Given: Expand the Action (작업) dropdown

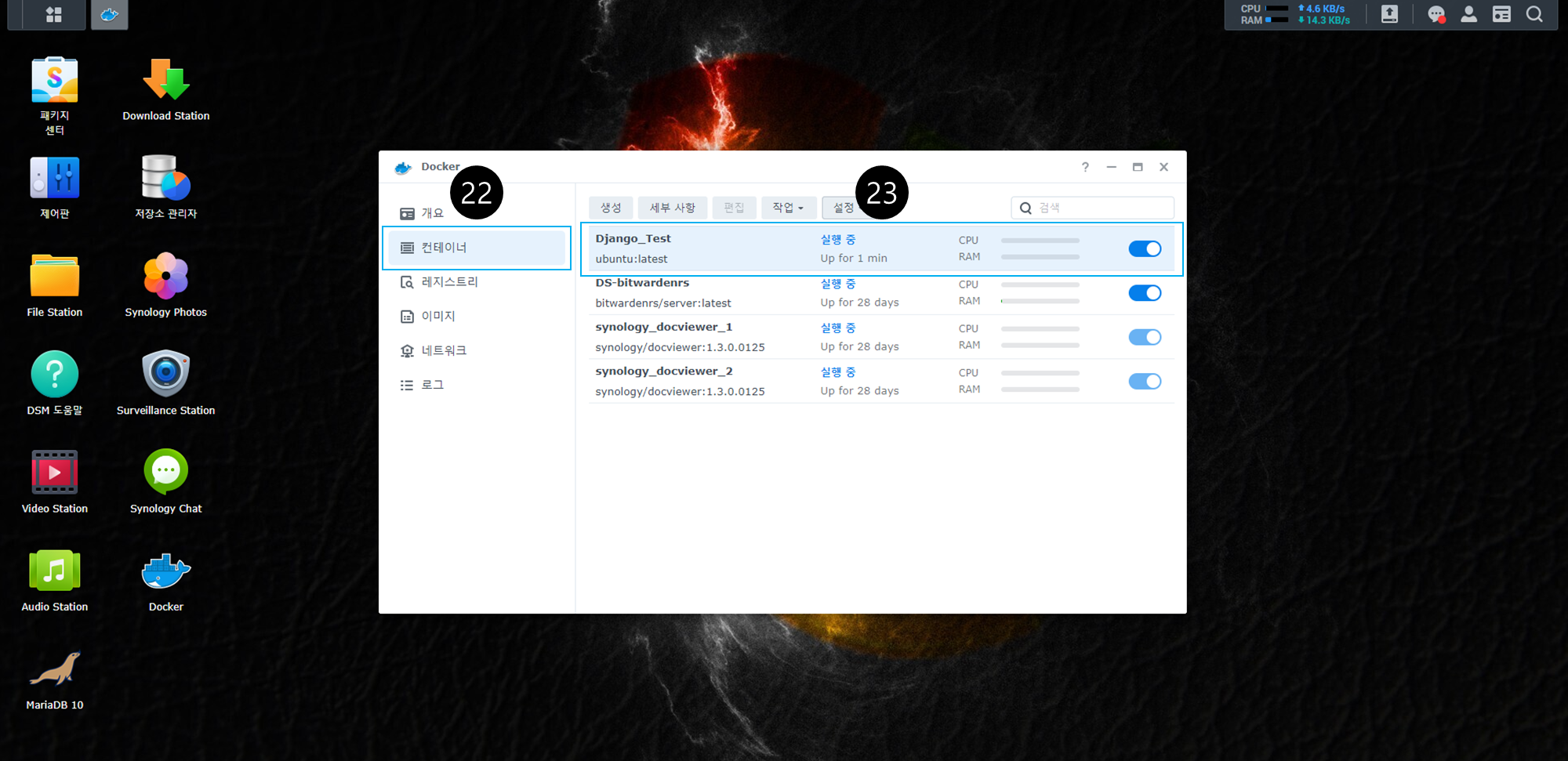Looking at the screenshot, I should [789, 208].
